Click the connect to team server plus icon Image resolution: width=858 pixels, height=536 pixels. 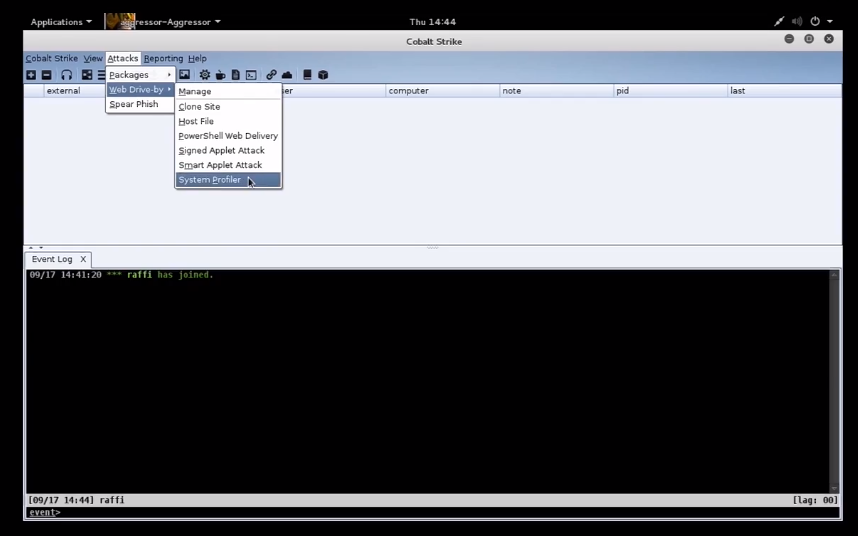[31, 75]
